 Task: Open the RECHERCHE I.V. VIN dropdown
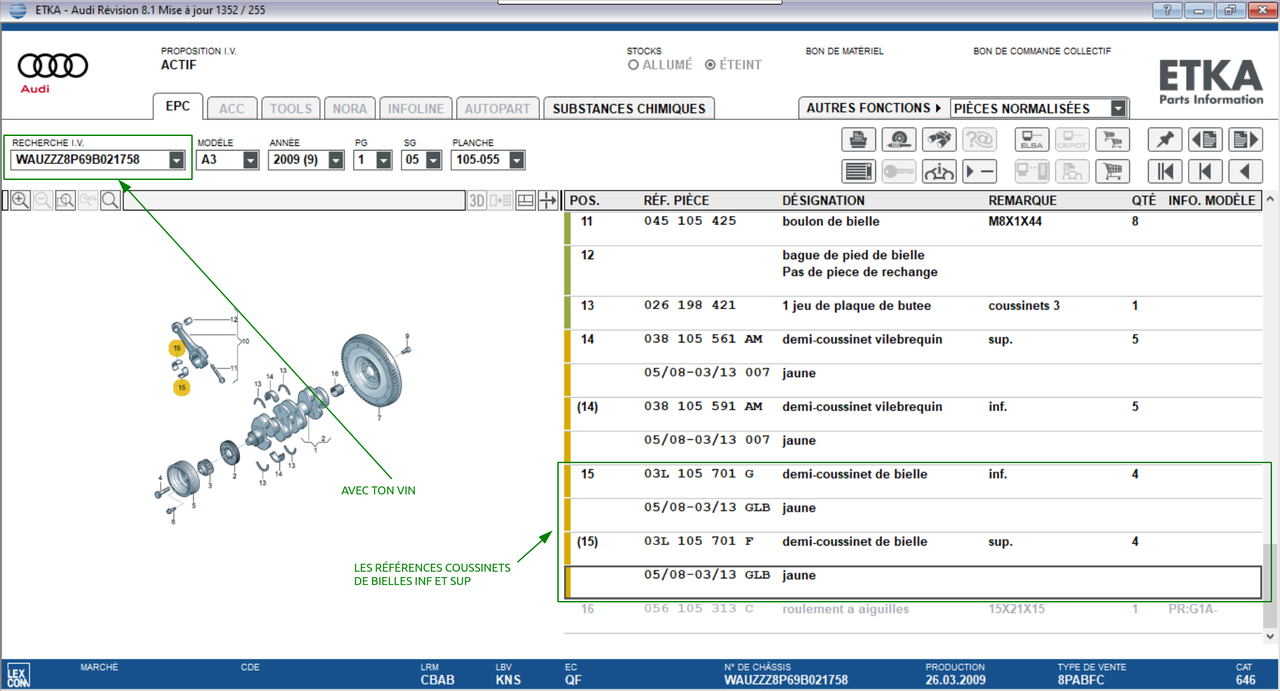(177, 160)
